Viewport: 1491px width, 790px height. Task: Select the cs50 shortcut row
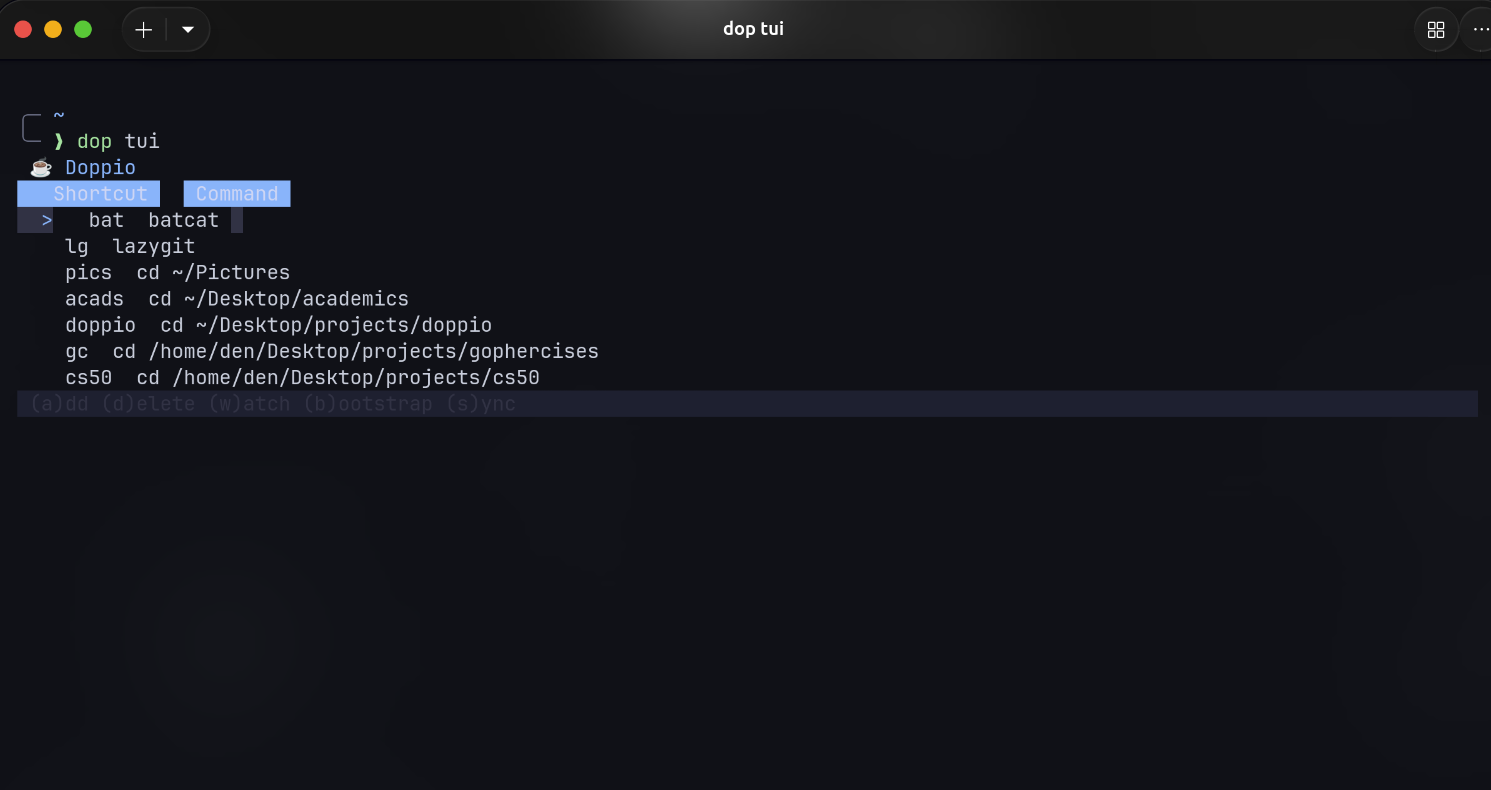(302, 377)
